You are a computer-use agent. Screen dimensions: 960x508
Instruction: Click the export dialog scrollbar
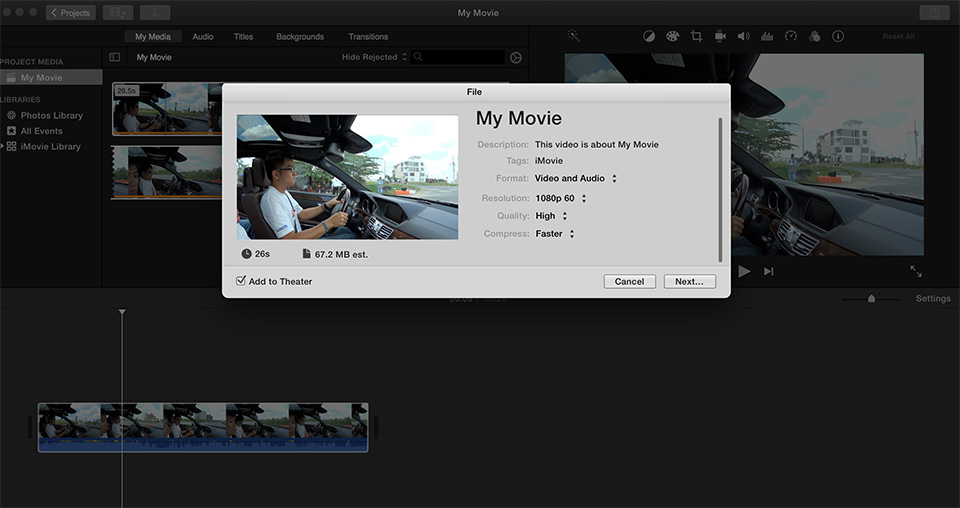720,190
